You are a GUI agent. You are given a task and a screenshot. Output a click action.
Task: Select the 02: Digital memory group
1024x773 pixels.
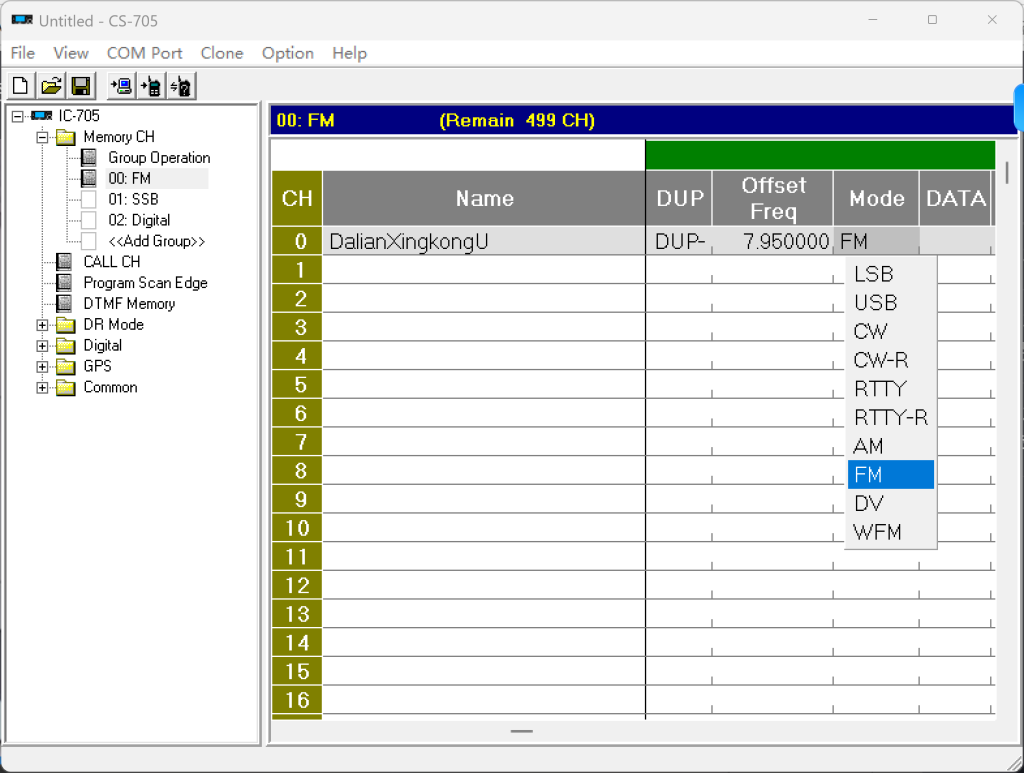coord(139,220)
